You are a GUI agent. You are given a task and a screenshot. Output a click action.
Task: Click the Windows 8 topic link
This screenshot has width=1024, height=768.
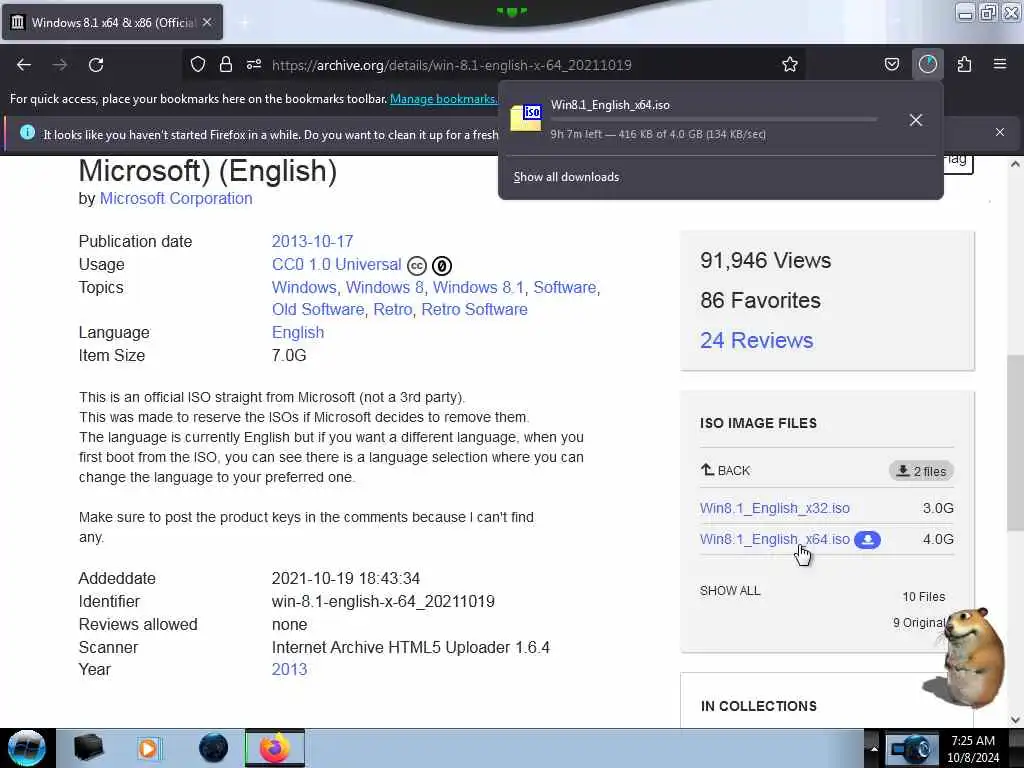pos(384,287)
